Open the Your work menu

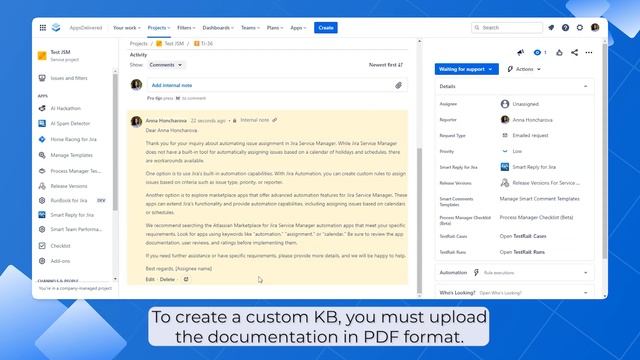127,28
